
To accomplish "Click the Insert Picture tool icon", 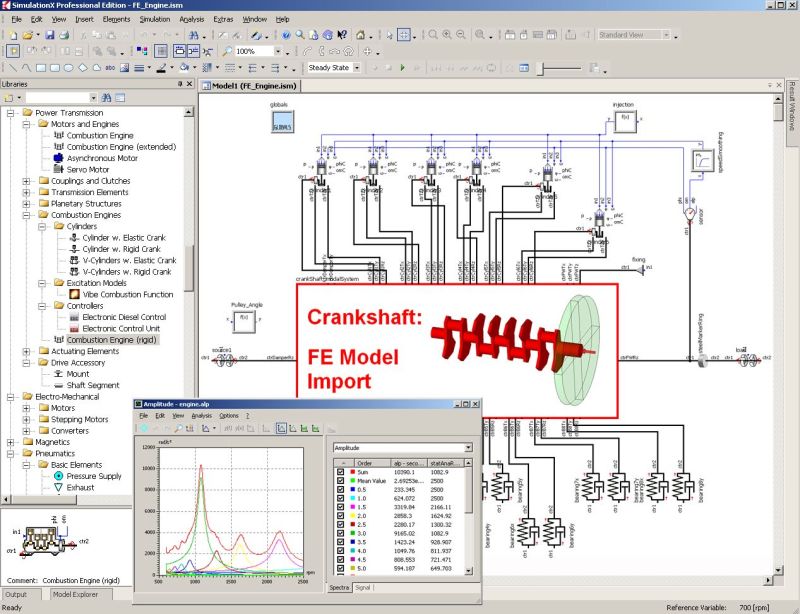I will coord(124,68).
